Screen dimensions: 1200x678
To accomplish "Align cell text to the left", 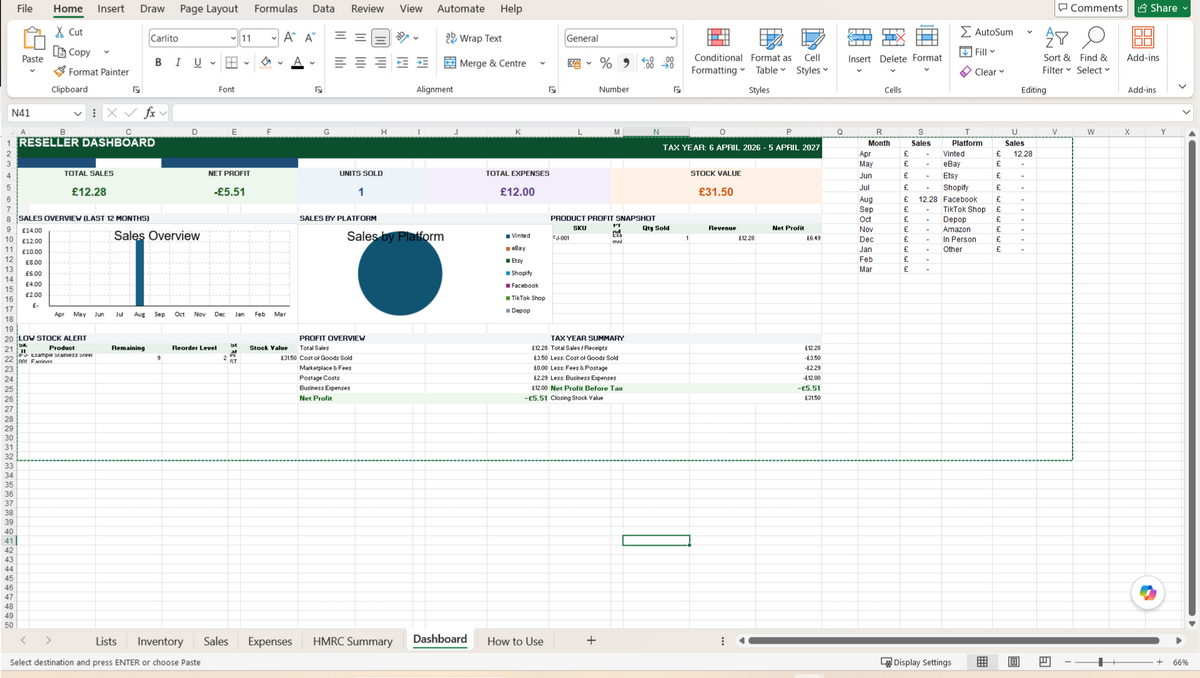I will click(340, 63).
